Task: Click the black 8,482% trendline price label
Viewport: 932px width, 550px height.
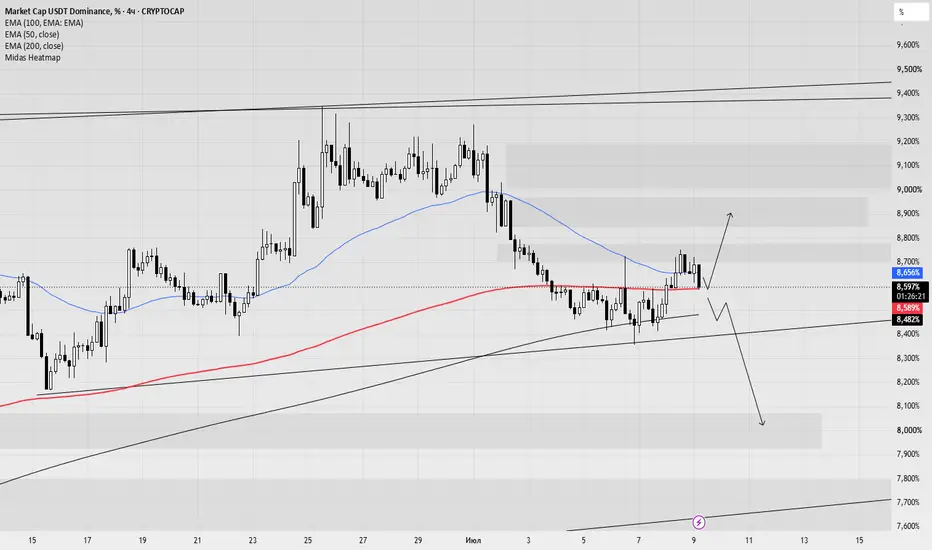Action: click(x=908, y=319)
